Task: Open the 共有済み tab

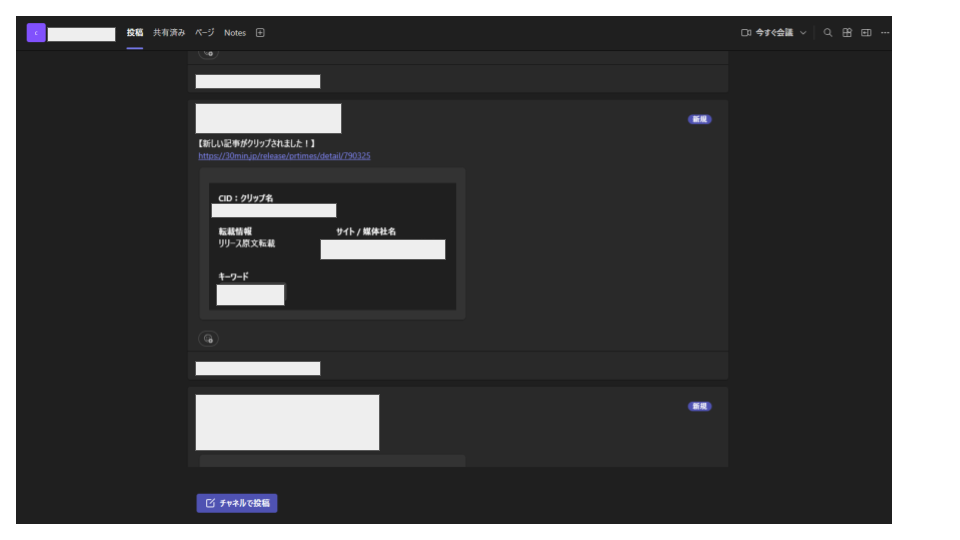Action: pyautogui.click(x=169, y=32)
